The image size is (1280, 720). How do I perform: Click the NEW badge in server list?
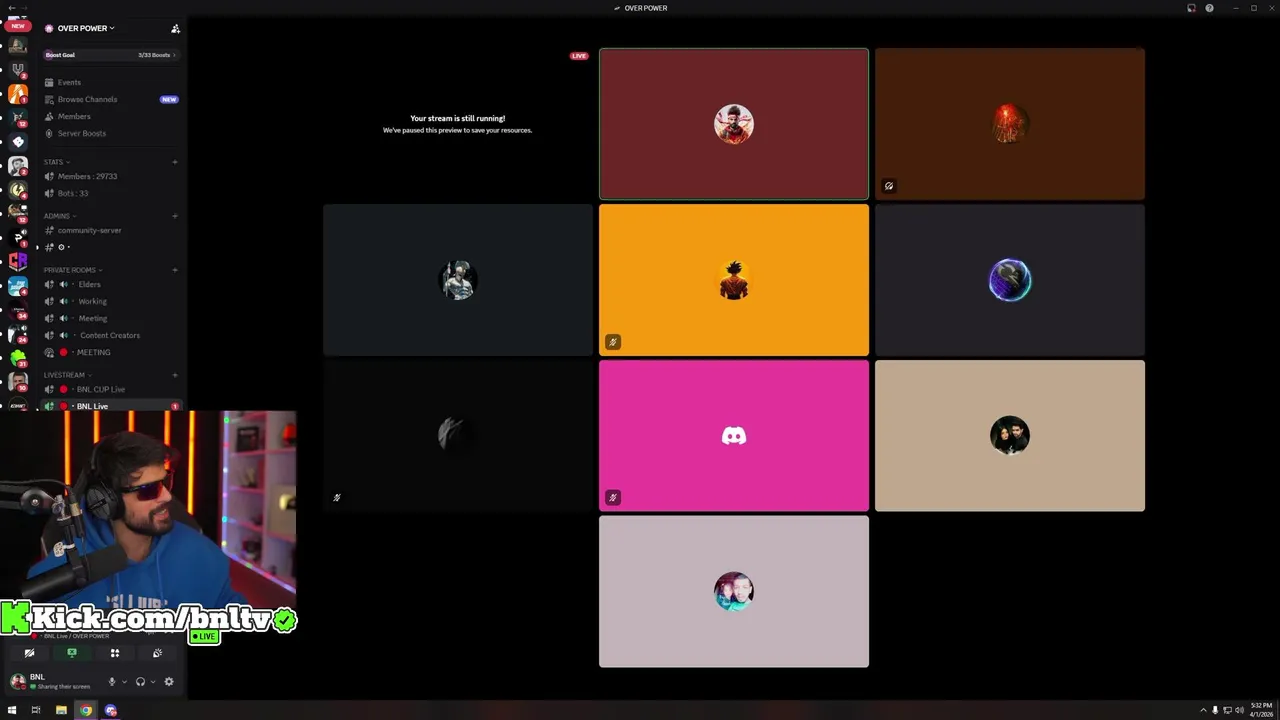[17, 26]
